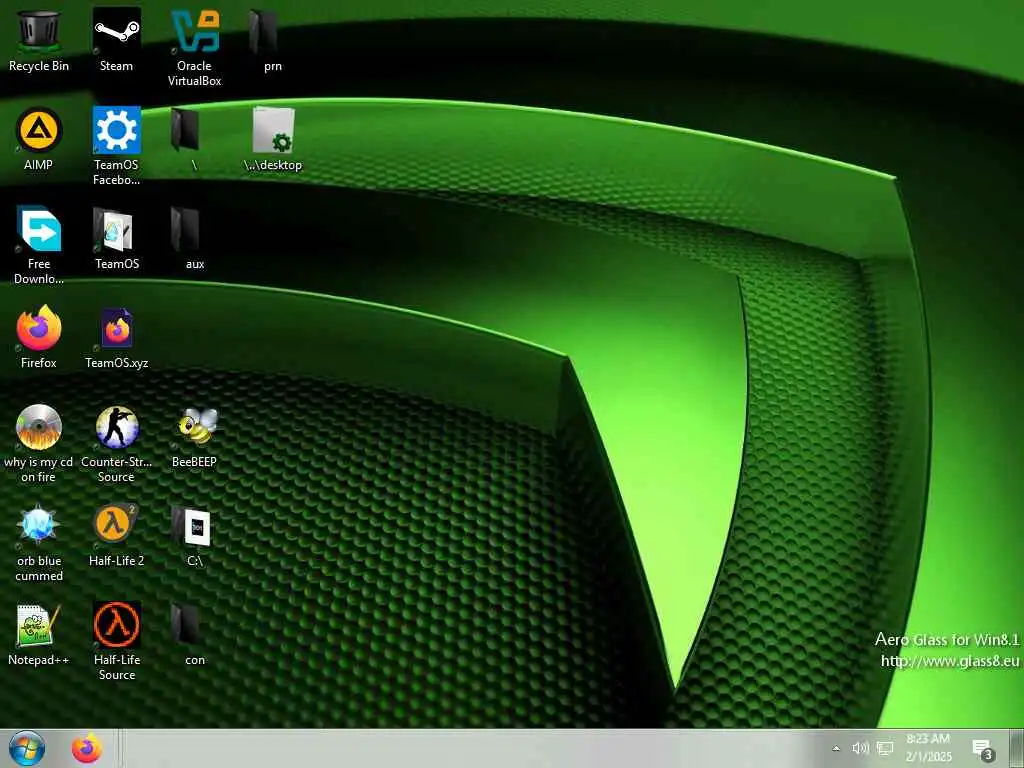Open the network tray icon
The image size is (1024, 768).
click(885, 748)
